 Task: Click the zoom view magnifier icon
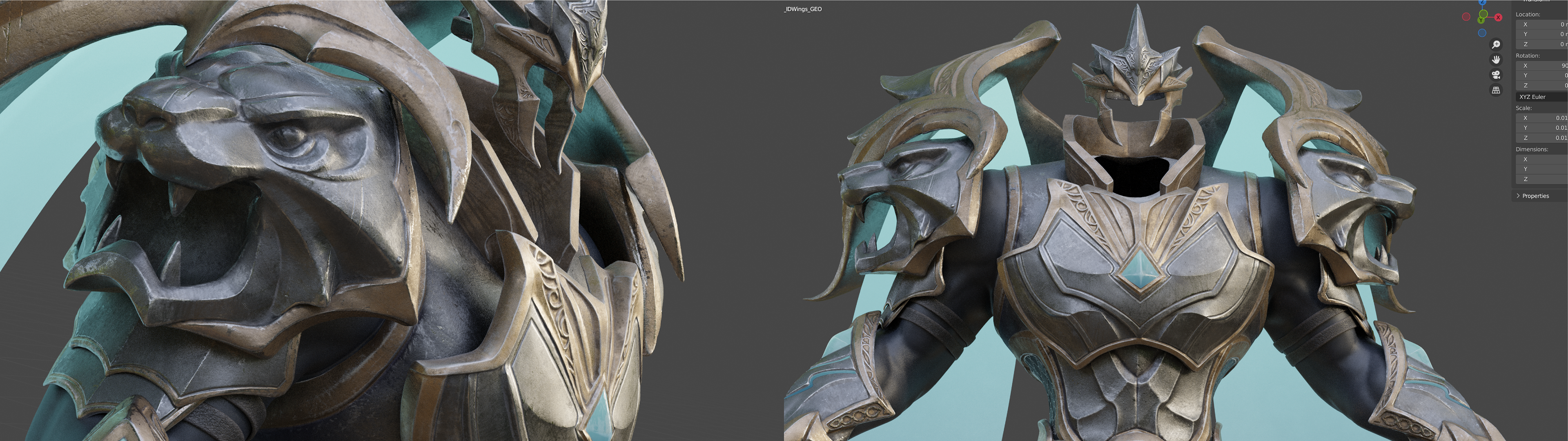pyautogui.click(x=1496, y=45)
